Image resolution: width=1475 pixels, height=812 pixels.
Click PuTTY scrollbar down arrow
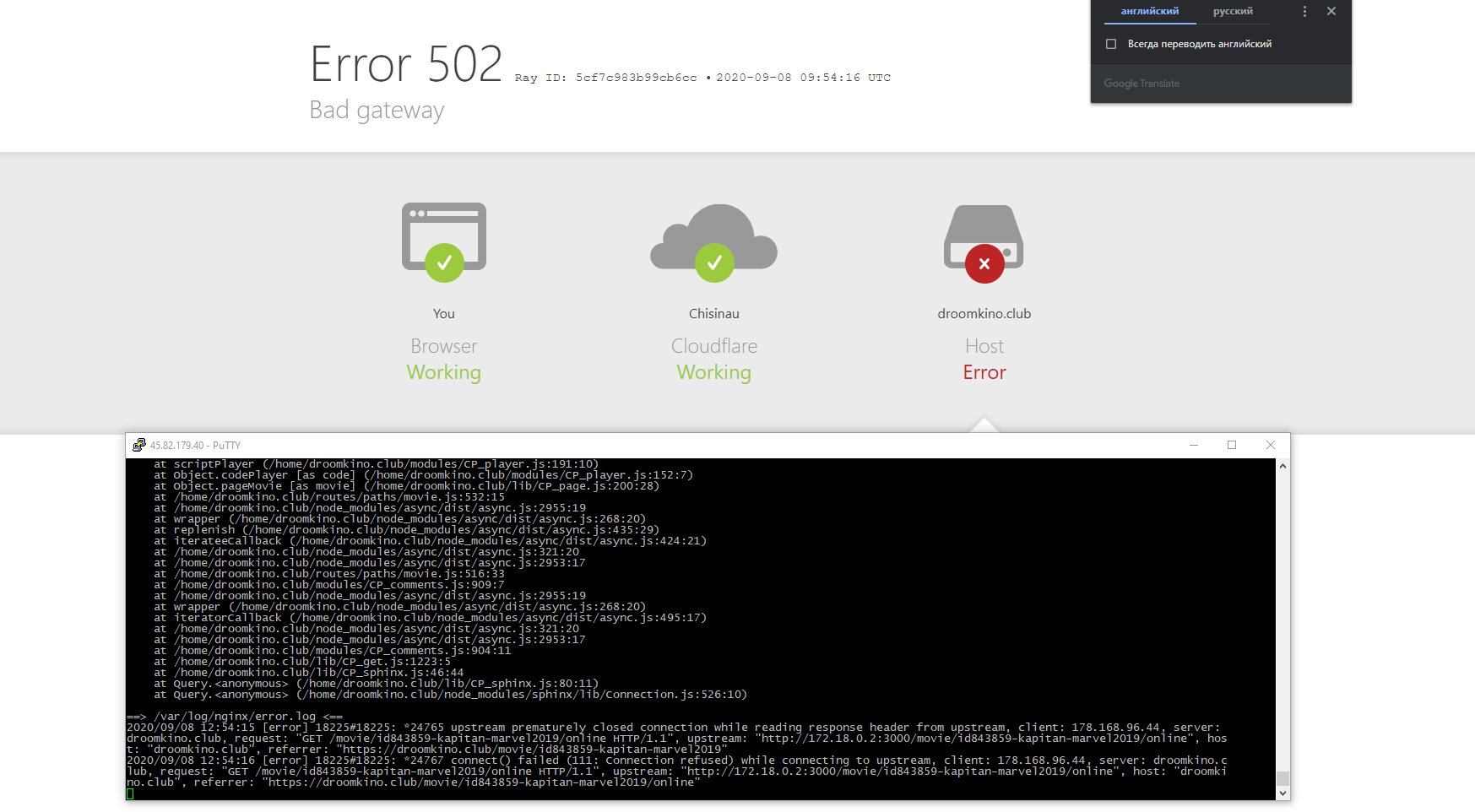[1282, 793]
